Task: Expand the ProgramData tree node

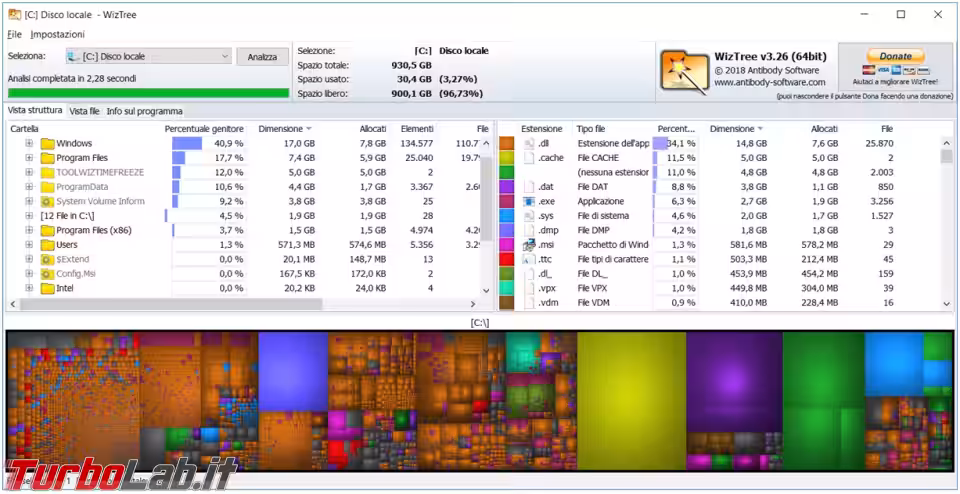Action: coord(29,187)
